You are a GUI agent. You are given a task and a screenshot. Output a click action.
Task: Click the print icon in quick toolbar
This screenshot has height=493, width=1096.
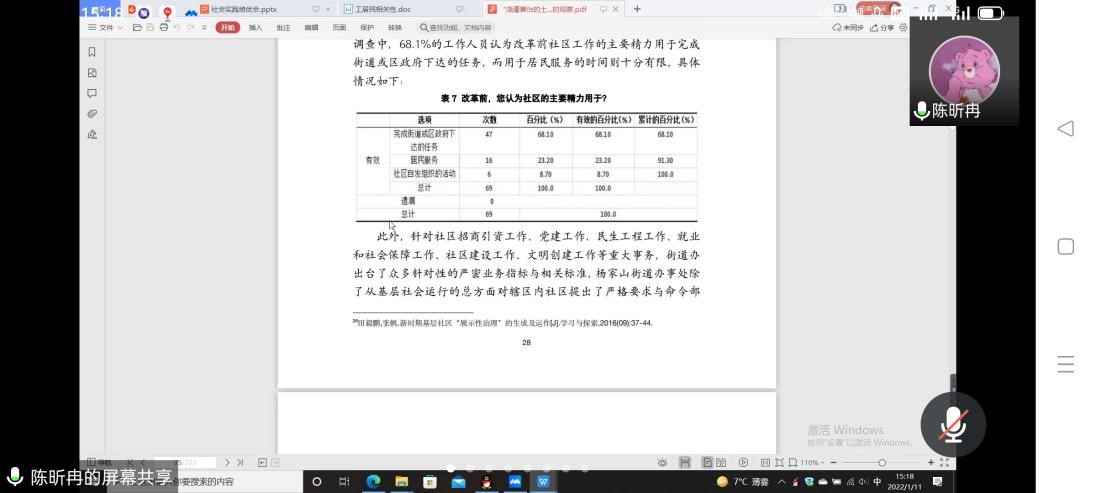coord(163,28)
